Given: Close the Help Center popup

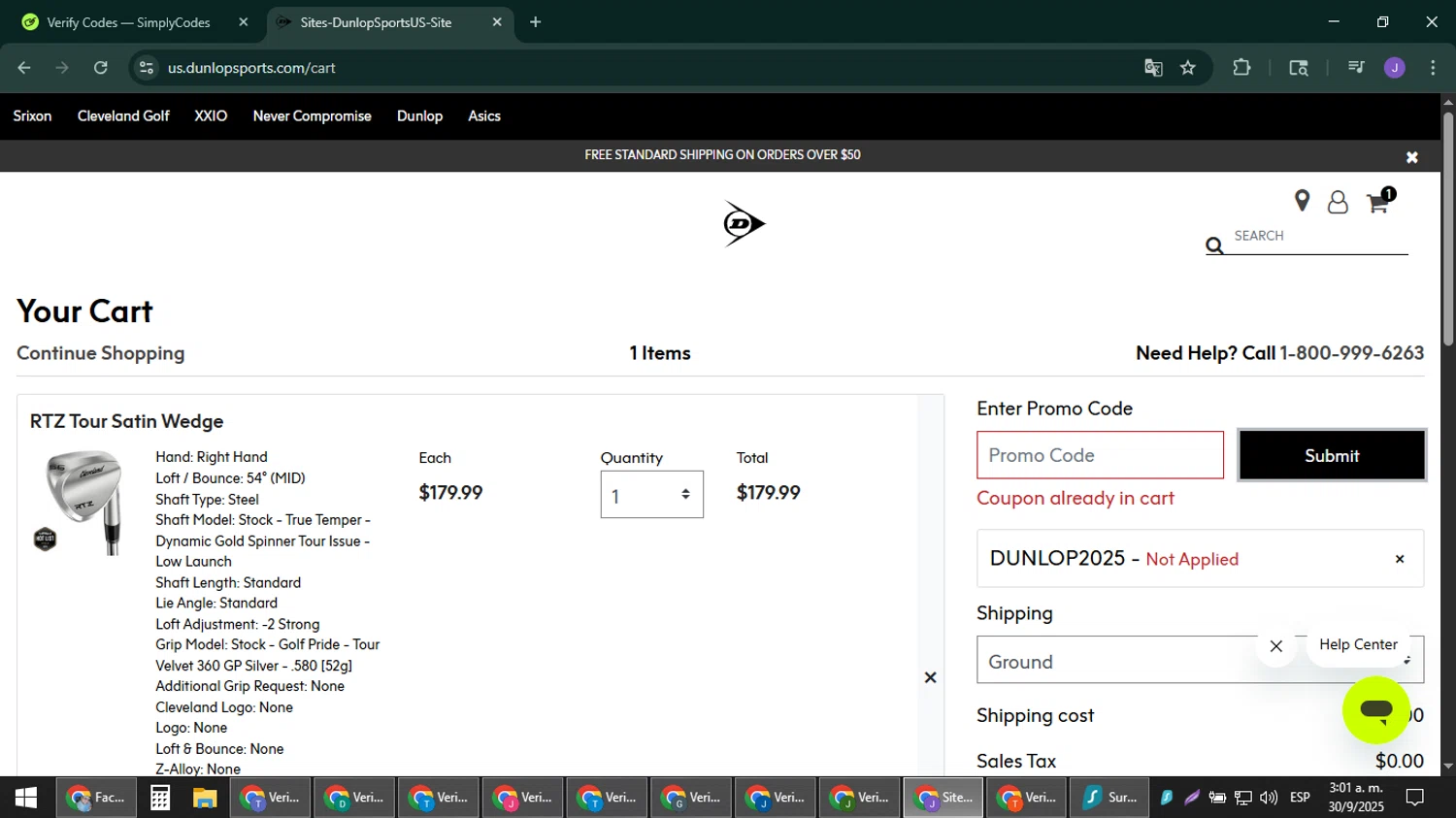Looking at the screenshot, I should point(1276,646).
